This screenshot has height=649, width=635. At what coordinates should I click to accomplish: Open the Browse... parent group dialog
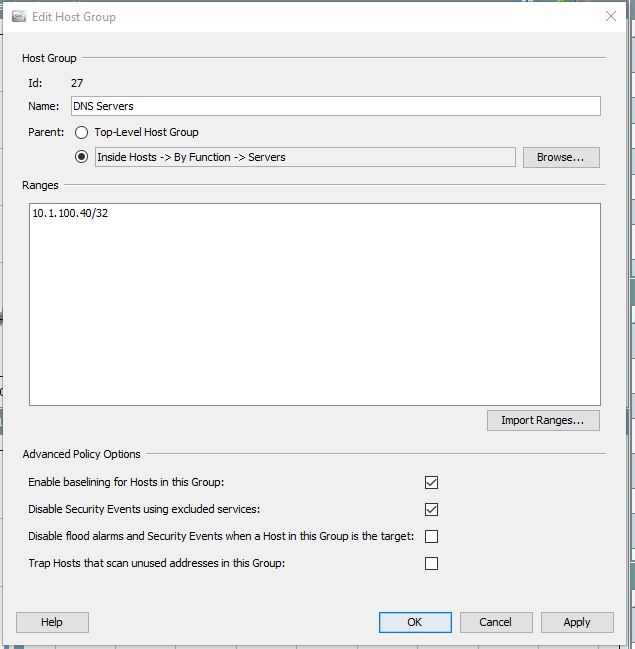pyautogui.click(x=561, y=157)
